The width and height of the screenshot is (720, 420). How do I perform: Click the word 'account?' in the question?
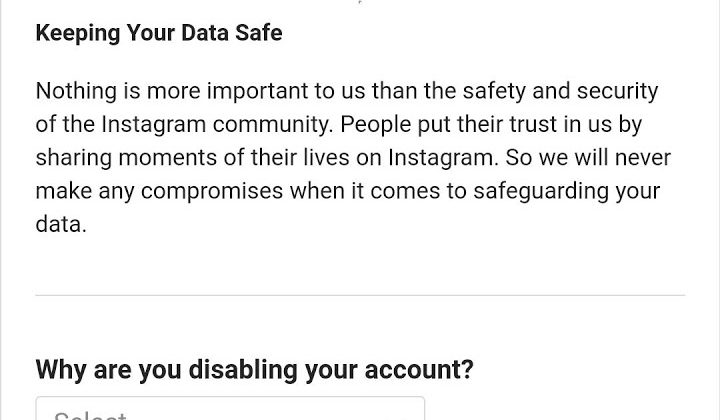click(419, 370)
